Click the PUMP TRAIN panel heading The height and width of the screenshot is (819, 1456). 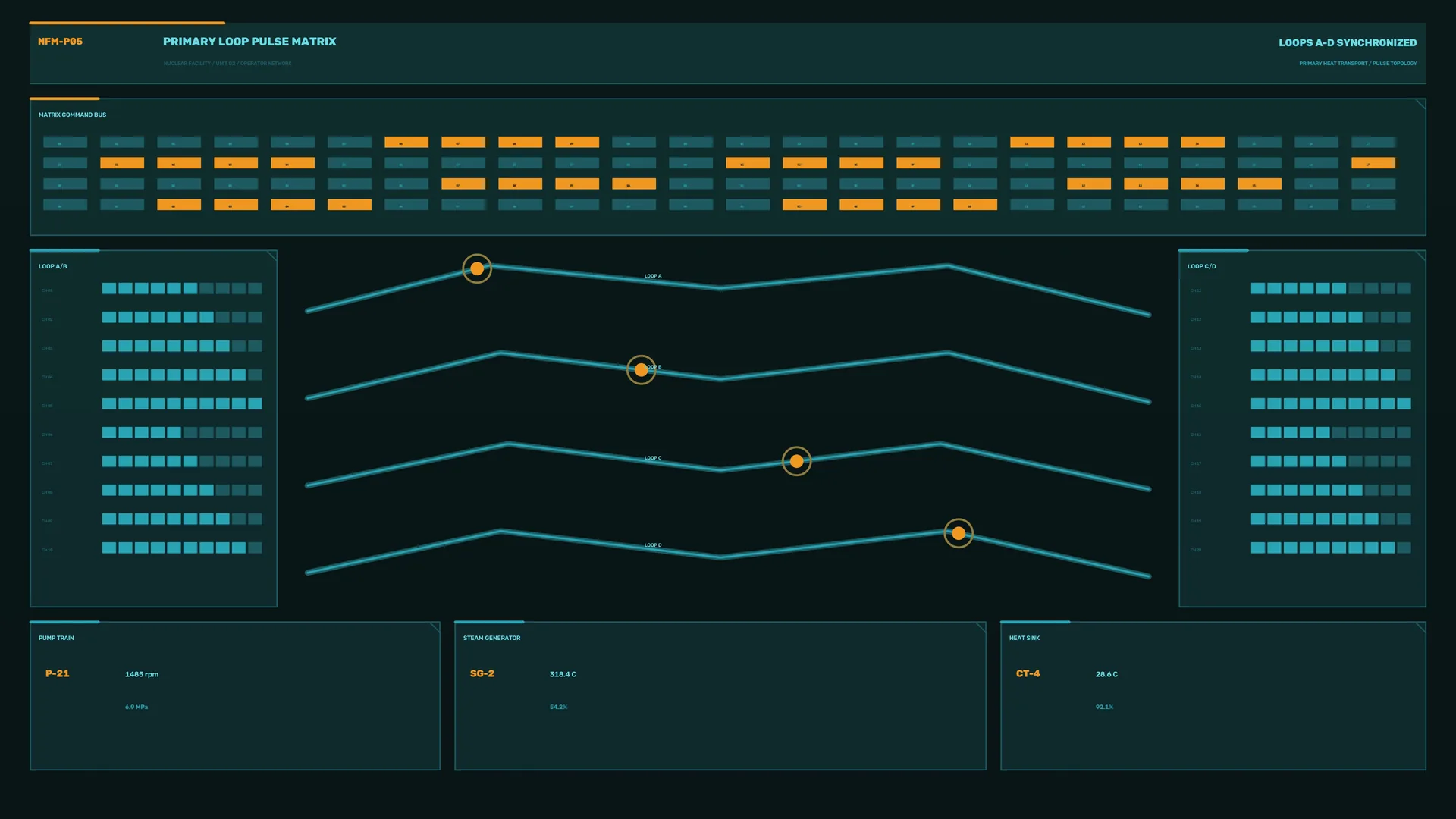56,638
